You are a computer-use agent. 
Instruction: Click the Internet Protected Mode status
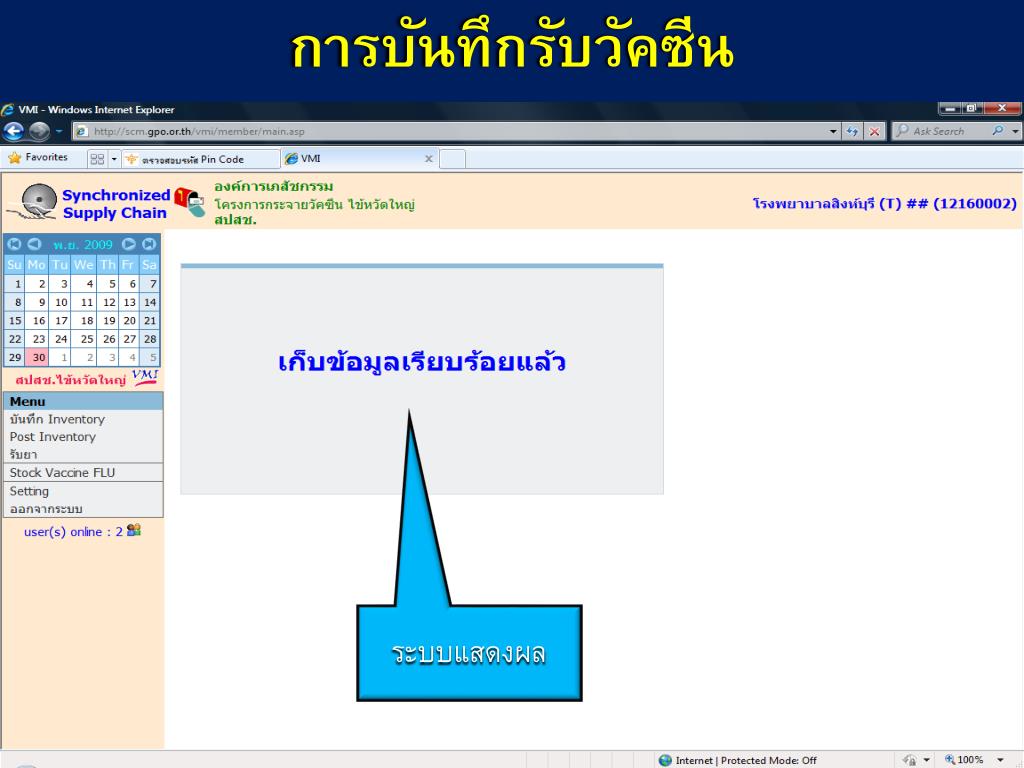point(746,760)
